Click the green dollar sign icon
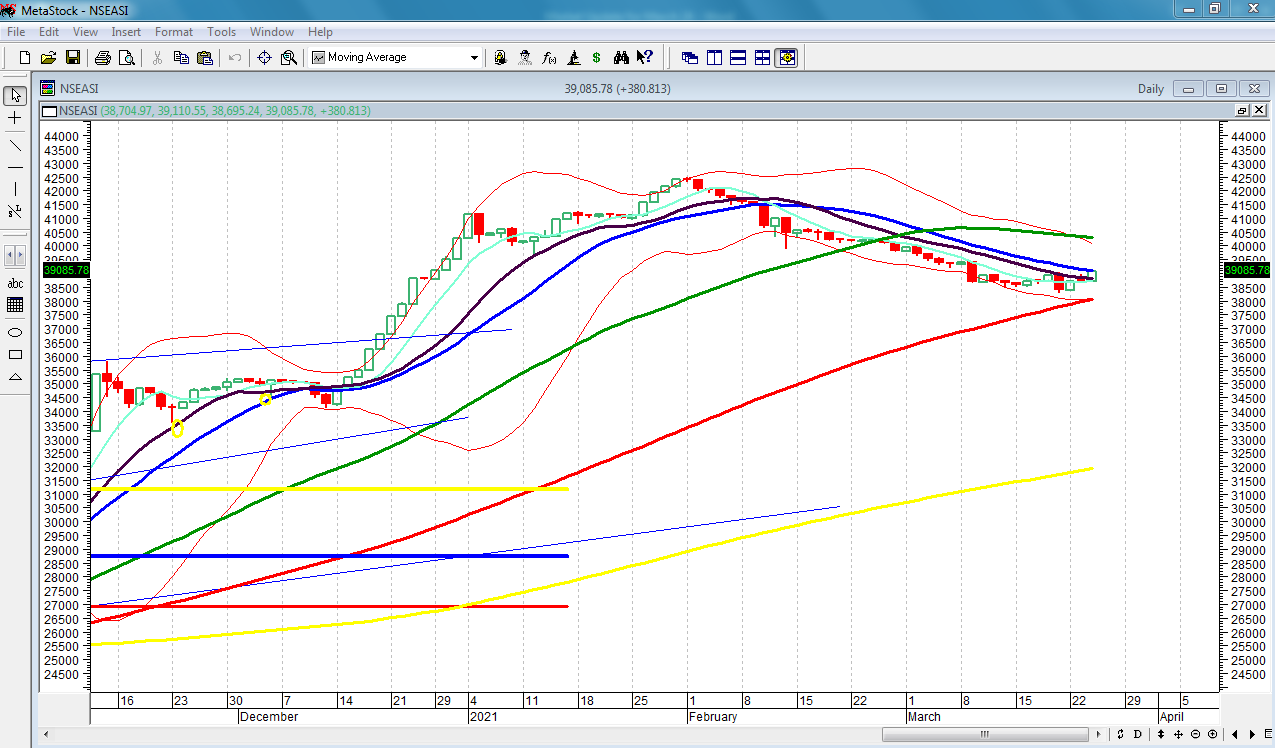Screen dimensions: 1275x748 click(597, 58)
